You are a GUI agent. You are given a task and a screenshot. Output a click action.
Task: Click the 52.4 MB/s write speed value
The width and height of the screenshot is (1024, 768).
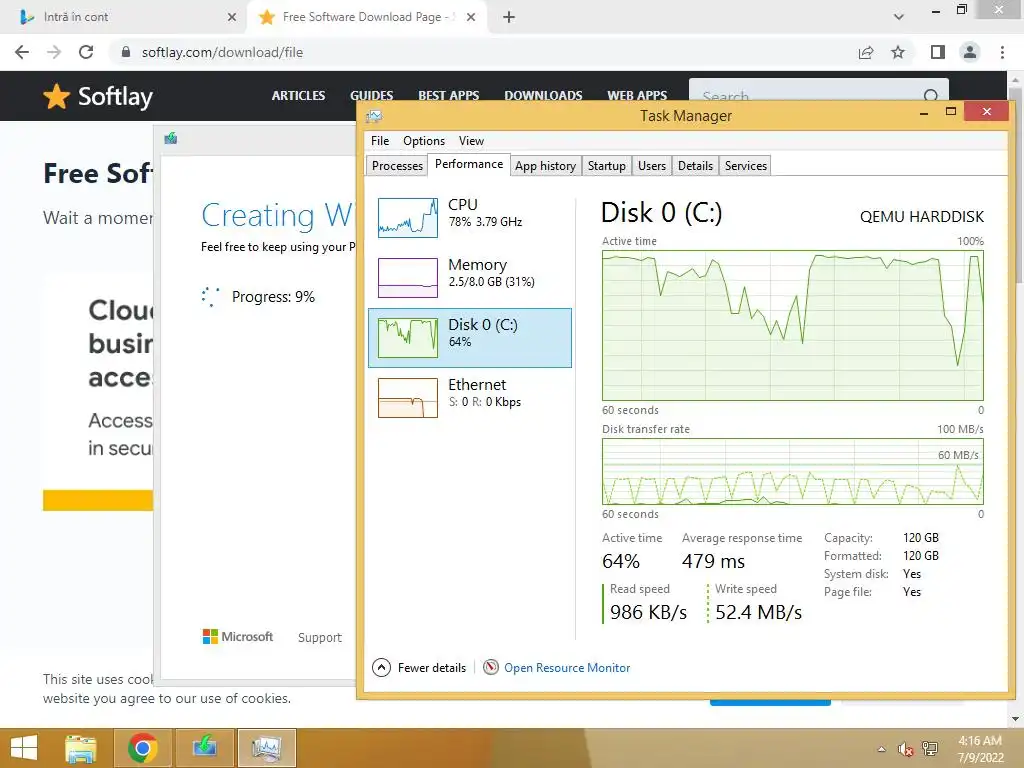point(758,613)
